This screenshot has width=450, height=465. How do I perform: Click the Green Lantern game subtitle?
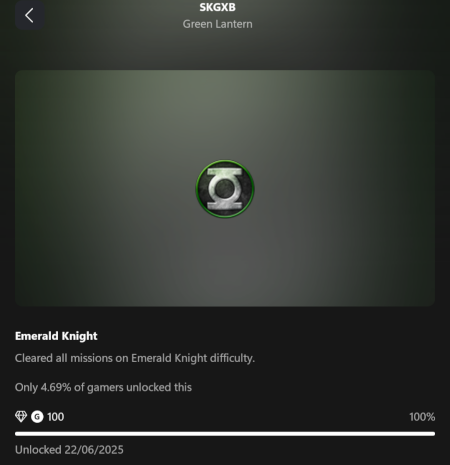(x=217, y=24)
